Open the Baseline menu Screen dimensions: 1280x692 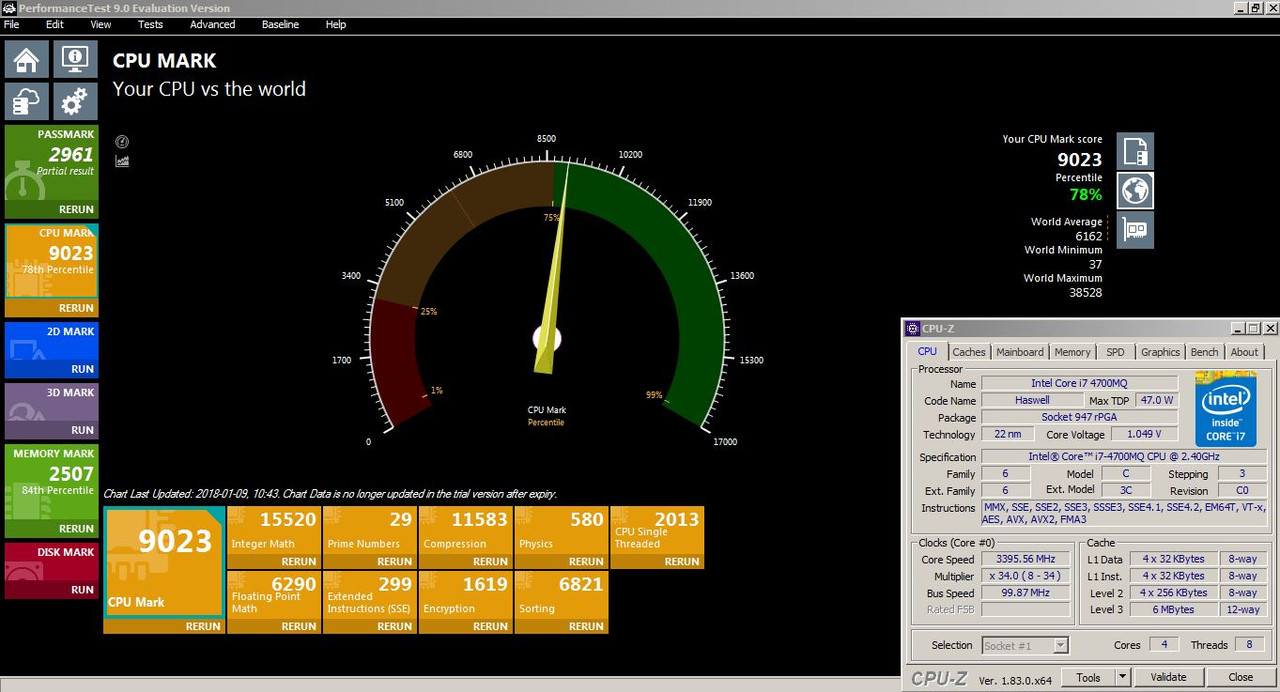pyautogui.click(x=280, y=24)
